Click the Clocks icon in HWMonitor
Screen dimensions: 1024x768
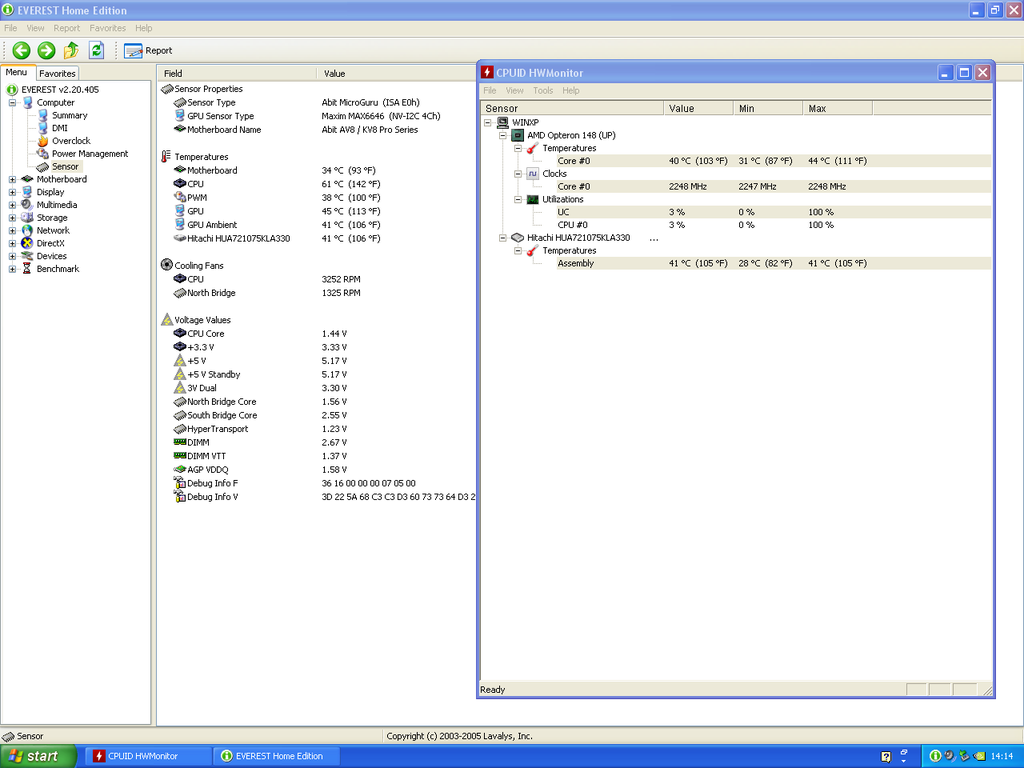tap(533, 174)
